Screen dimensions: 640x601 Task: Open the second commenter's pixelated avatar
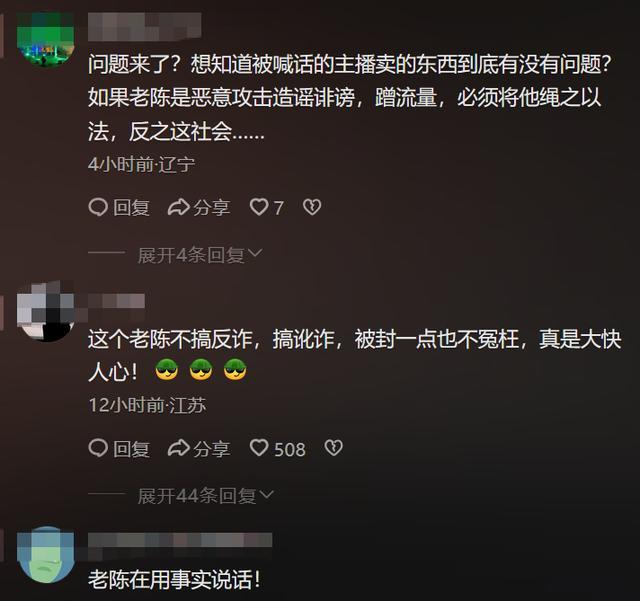click(46, 312)
